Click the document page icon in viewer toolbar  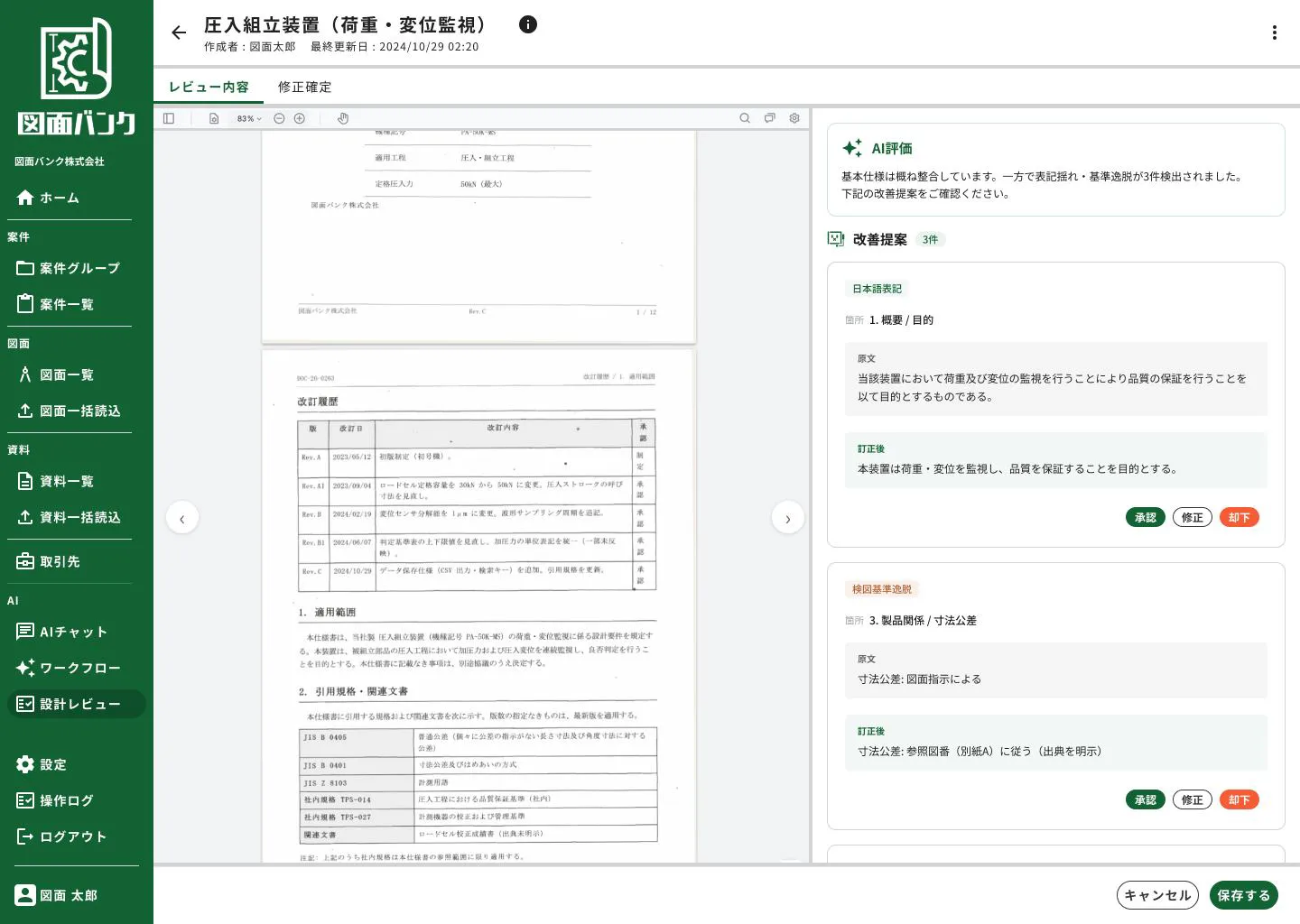pyautogui.click(x=214, y=118)
